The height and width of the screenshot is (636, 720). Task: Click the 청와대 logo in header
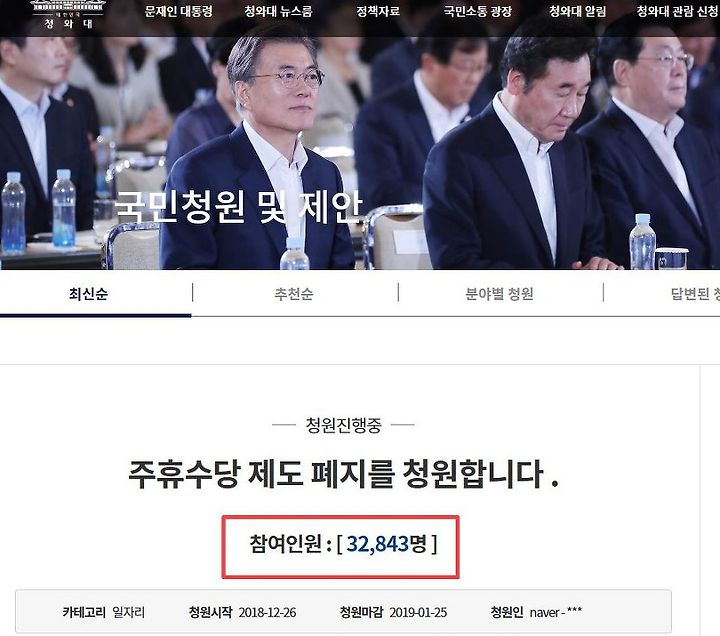(x=68, y=15)
